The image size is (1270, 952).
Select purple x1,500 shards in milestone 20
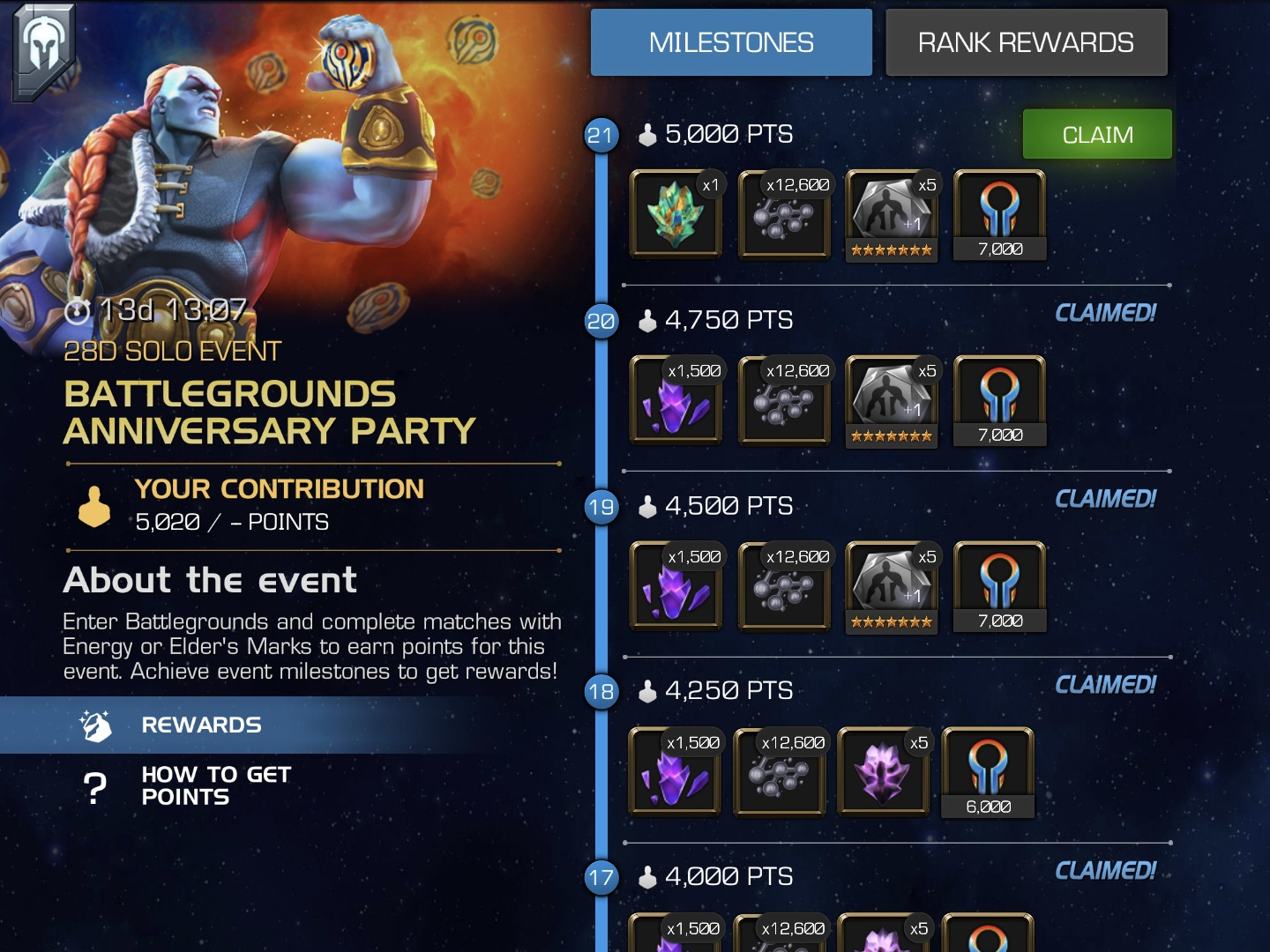pos(676,401)
